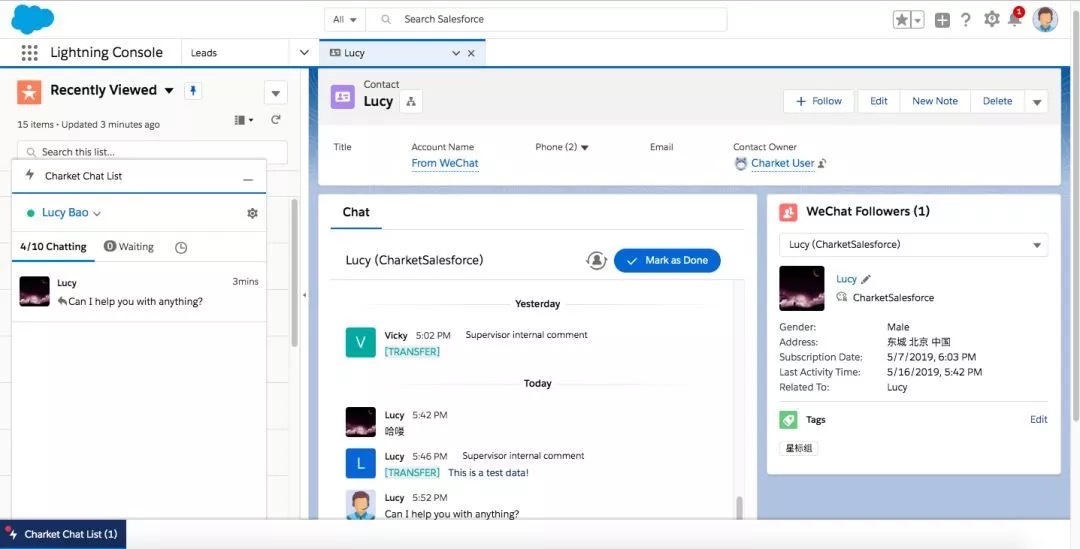This screenshot has height=549, width=1080.
Task: Click the New Note button
Action: (x=935, y=101)
